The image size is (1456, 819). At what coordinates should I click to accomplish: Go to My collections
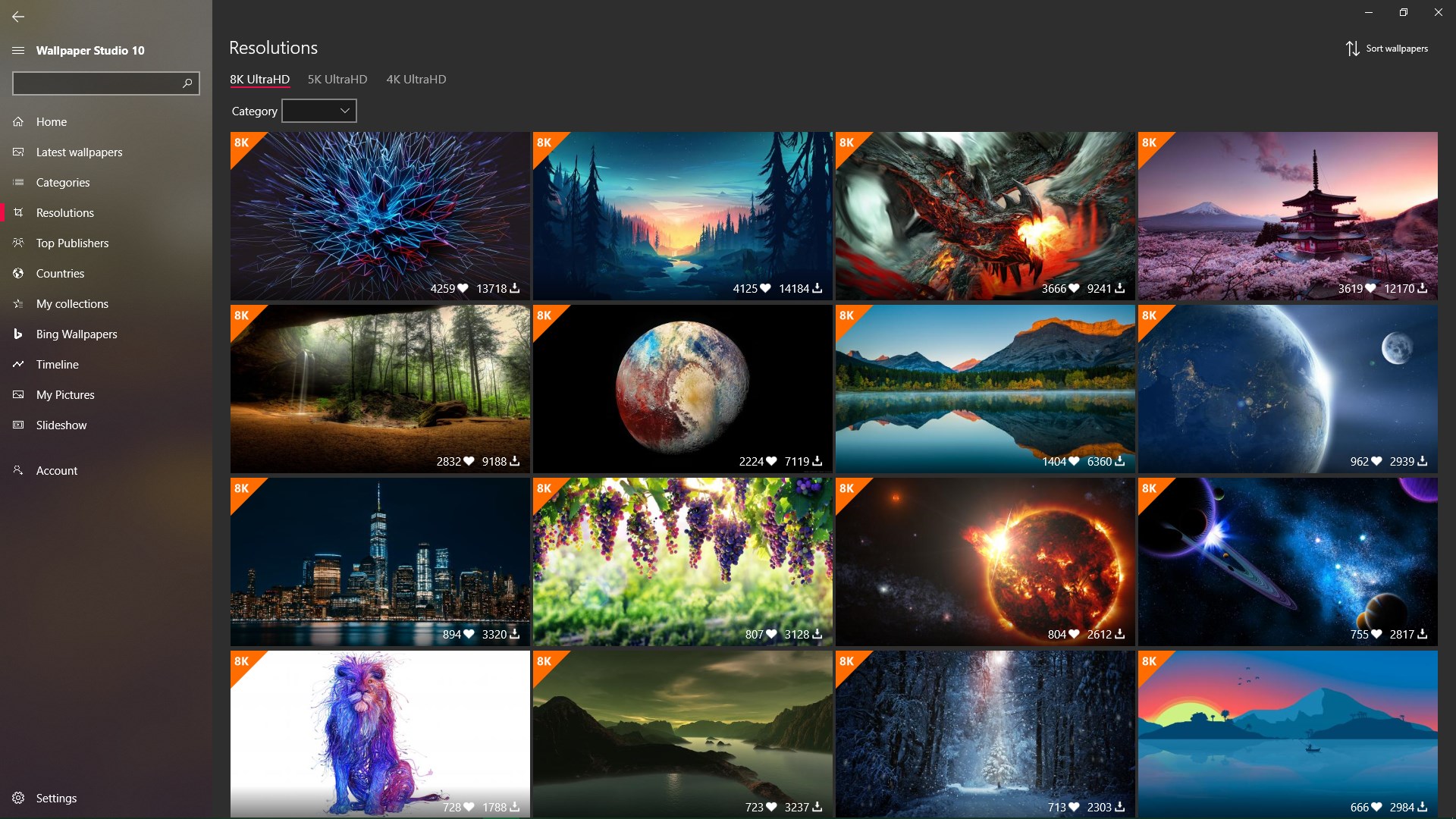pyautogui.click(x=72, y=303)
